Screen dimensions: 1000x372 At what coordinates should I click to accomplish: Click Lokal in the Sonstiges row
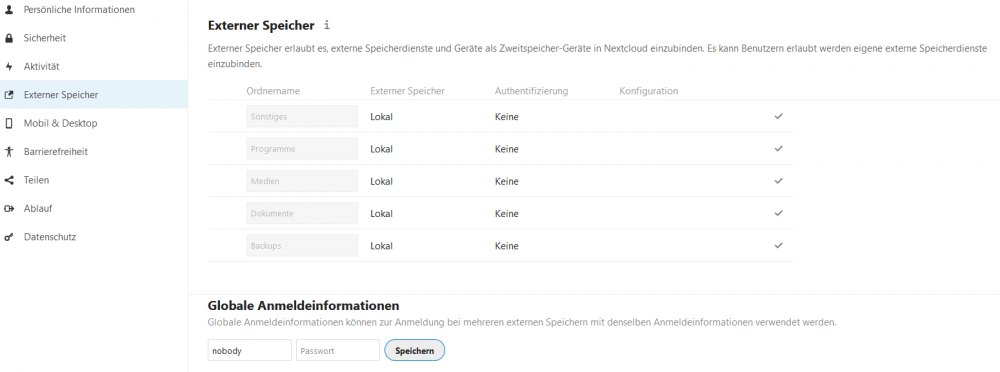click(x=381, y=117)
